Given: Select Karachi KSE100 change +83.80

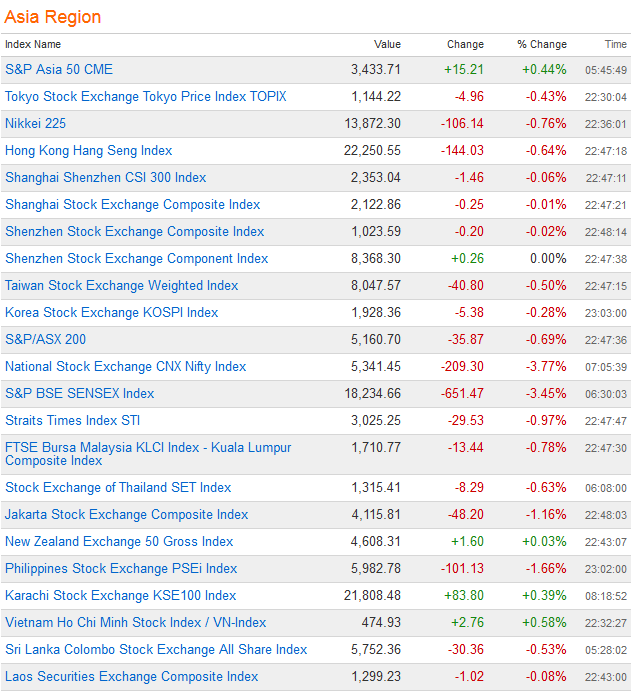Looking at the screenshot, I should [464, 595].
